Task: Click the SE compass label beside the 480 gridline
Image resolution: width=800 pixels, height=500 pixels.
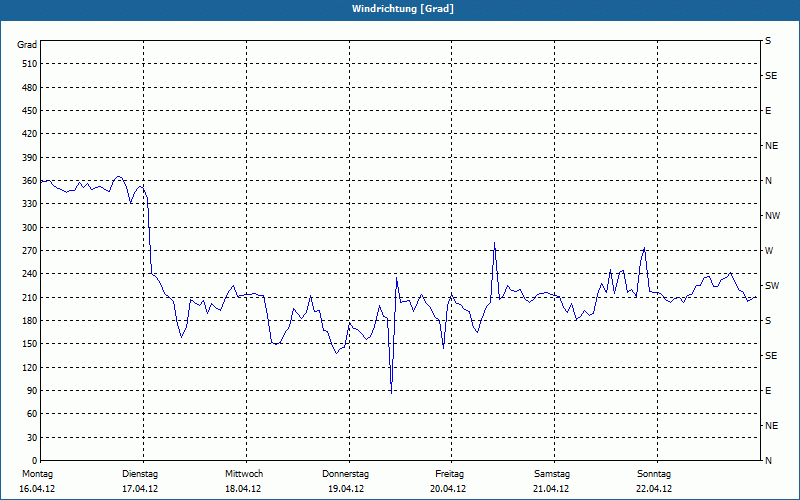Action: click(x=771, y=76)
